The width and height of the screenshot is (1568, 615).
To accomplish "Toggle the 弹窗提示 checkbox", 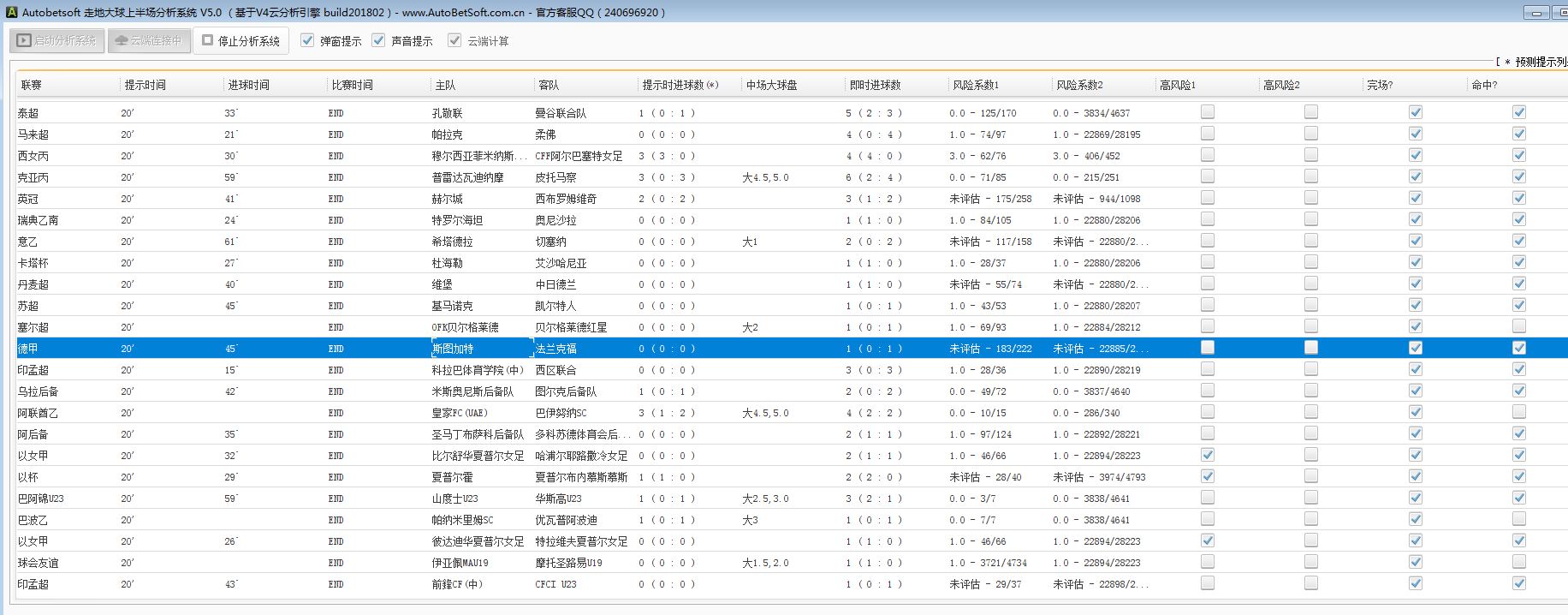I will [307, 40].
